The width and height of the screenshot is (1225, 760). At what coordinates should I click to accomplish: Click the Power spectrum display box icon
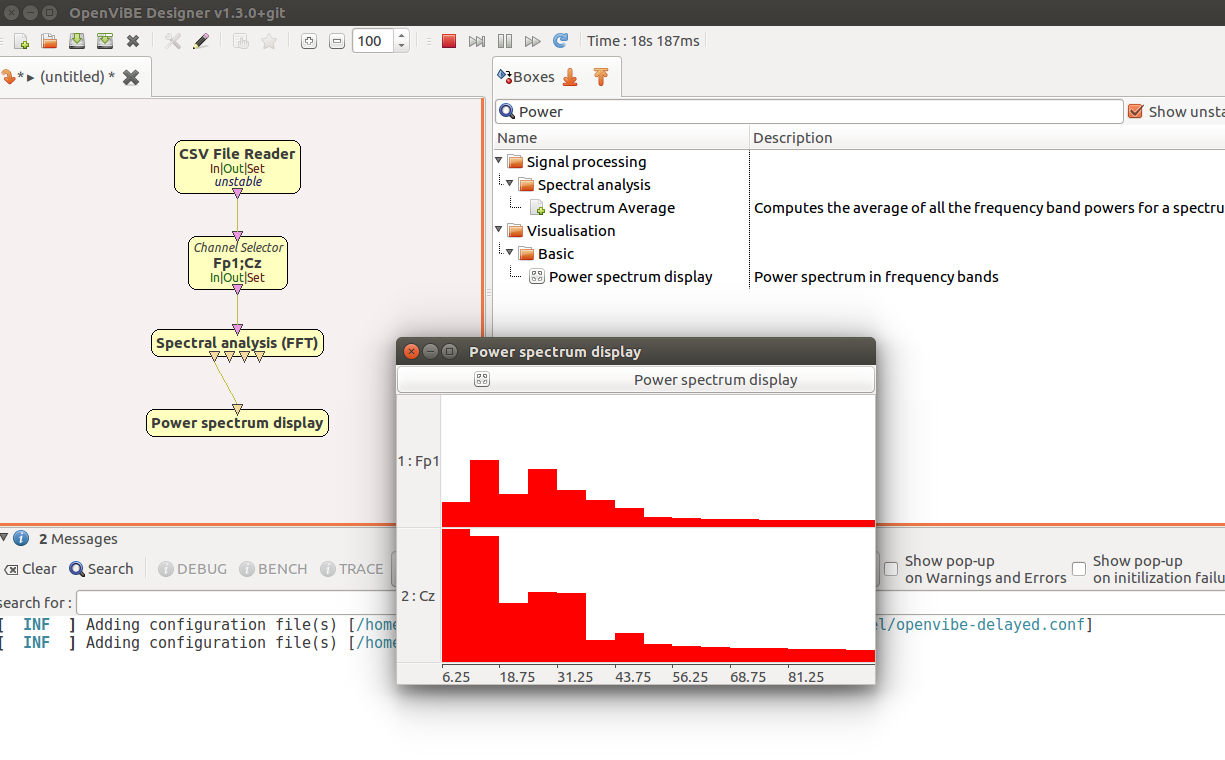coord(537,277)
